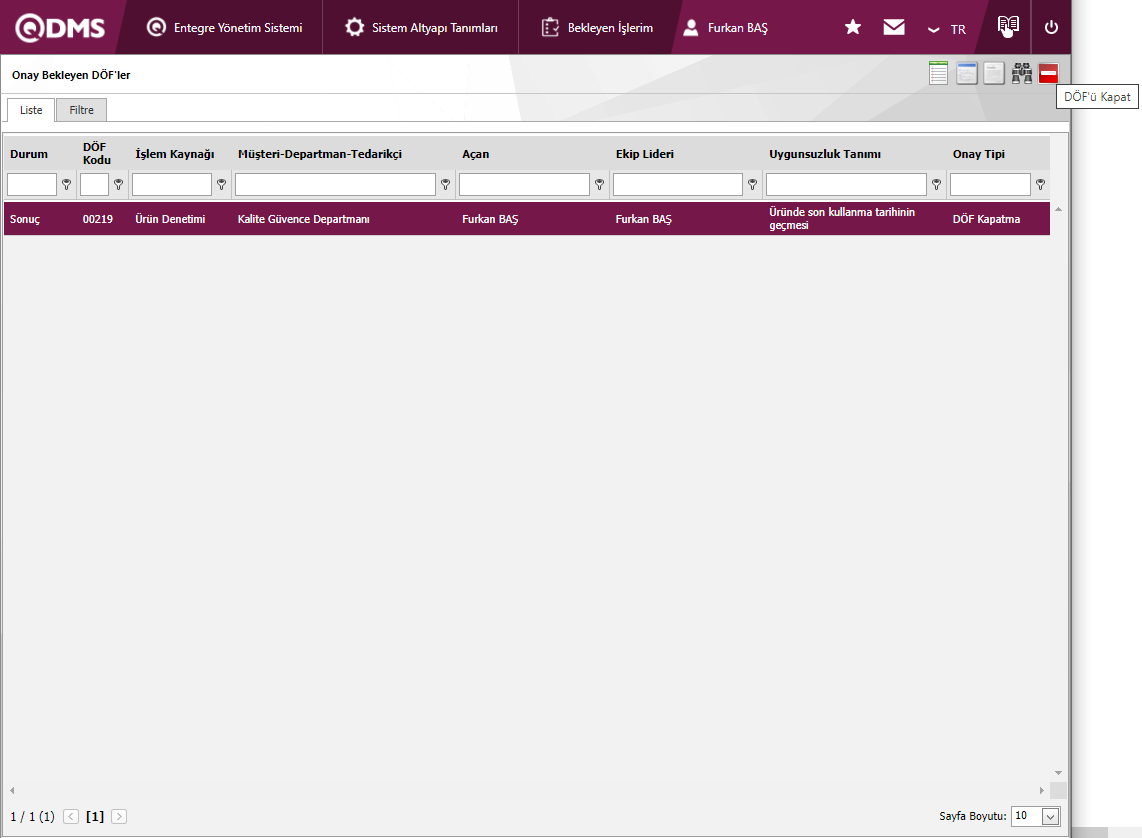Image resolution: width=1142 pixels, height=838 pixels.
Task: Click the Açan filter funnel icon
Action: click(x=599, y=185)
